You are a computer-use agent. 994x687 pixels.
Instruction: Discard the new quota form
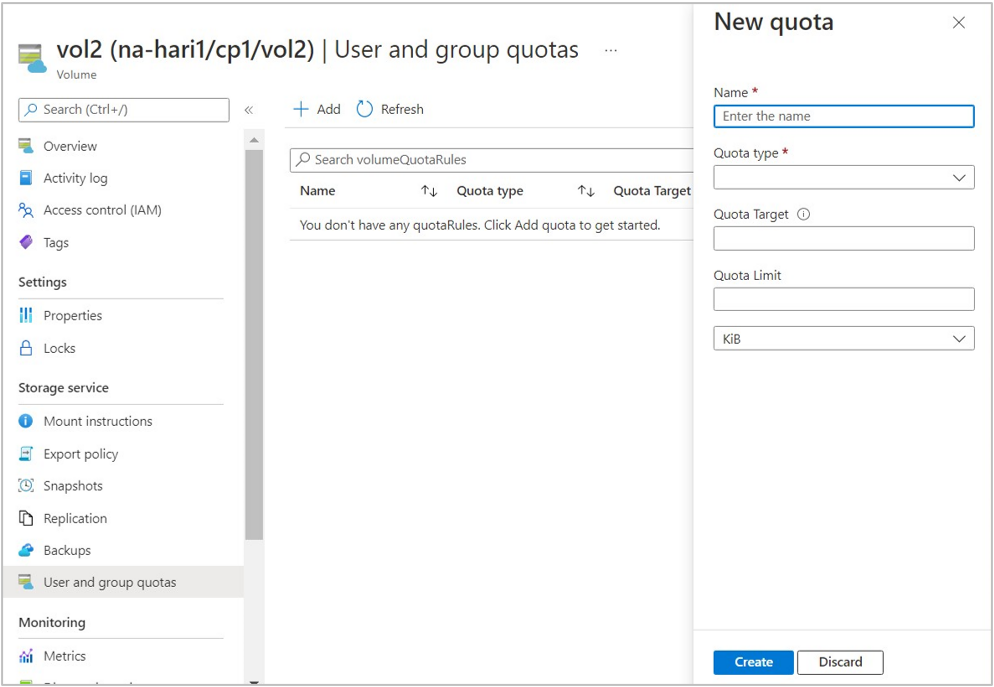[x=840, y=662]
